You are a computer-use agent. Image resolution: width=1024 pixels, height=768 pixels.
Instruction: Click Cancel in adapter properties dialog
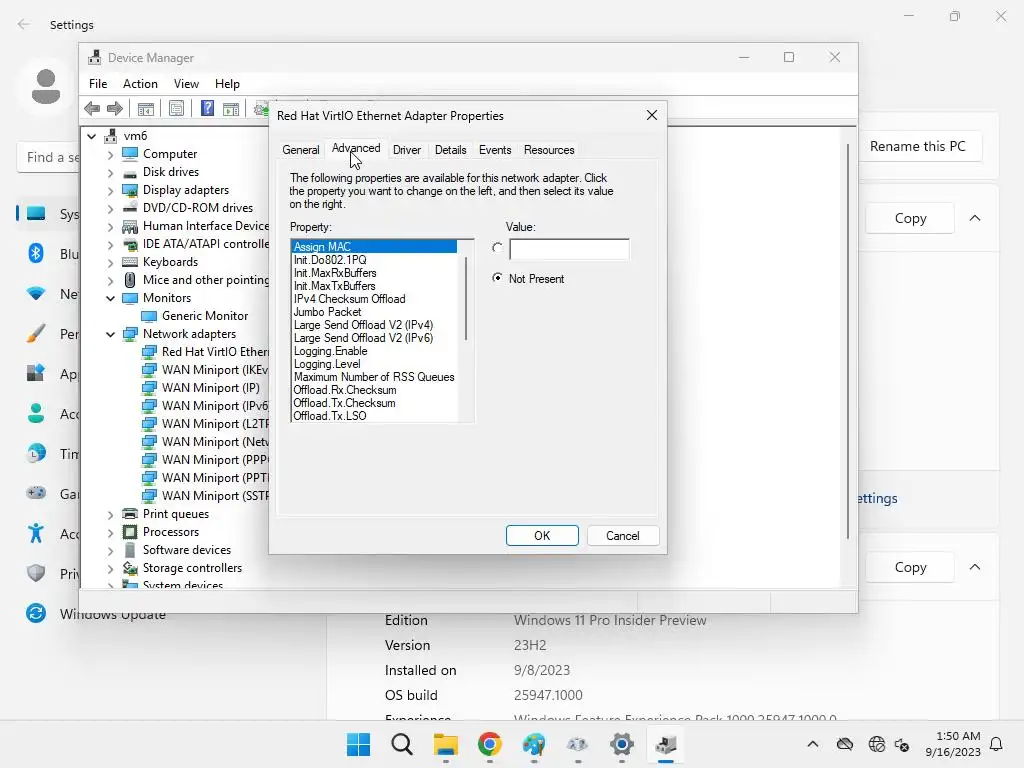pyautogui.click(x=623, y=536)
